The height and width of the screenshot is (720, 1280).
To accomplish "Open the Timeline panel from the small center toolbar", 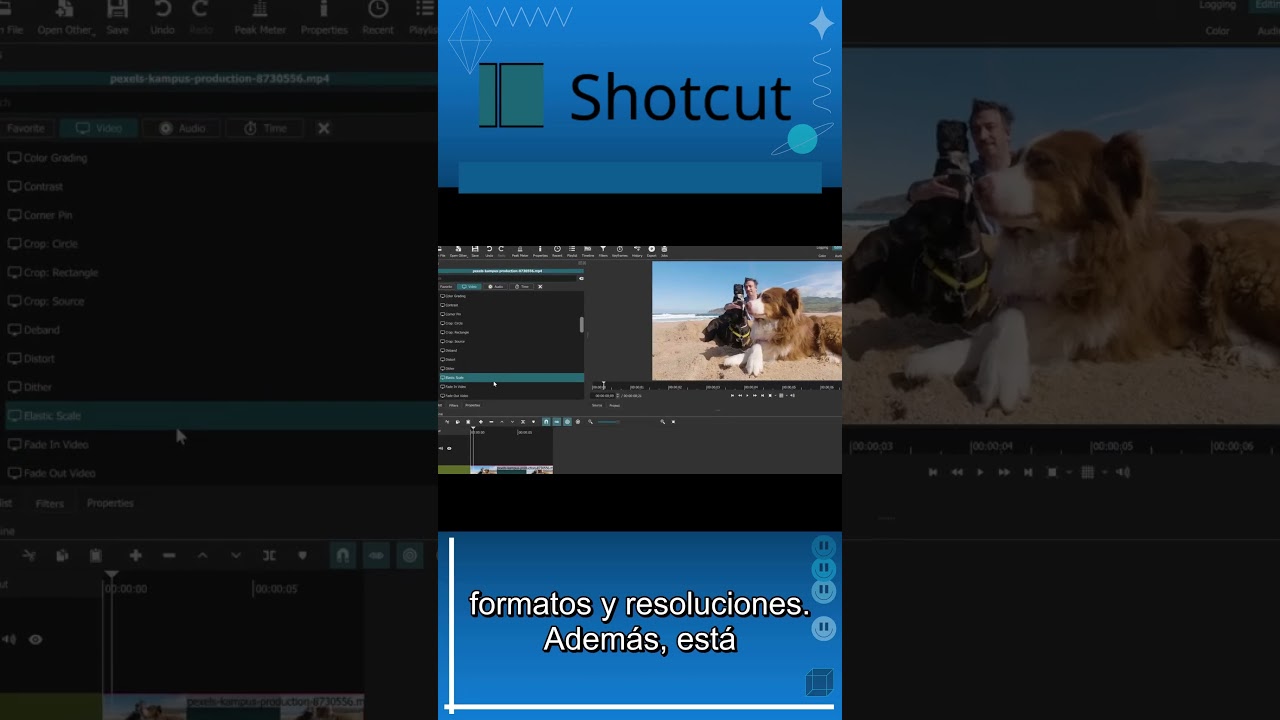I will (x=588, y=251).
